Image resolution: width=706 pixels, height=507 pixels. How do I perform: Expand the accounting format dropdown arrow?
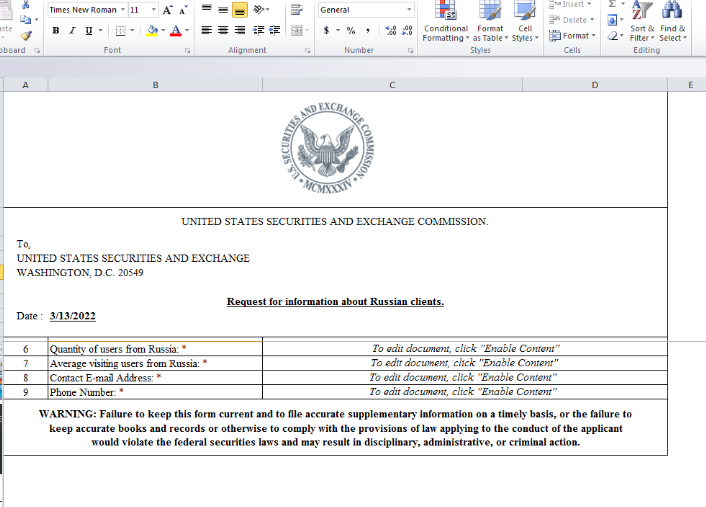(338, 31)
